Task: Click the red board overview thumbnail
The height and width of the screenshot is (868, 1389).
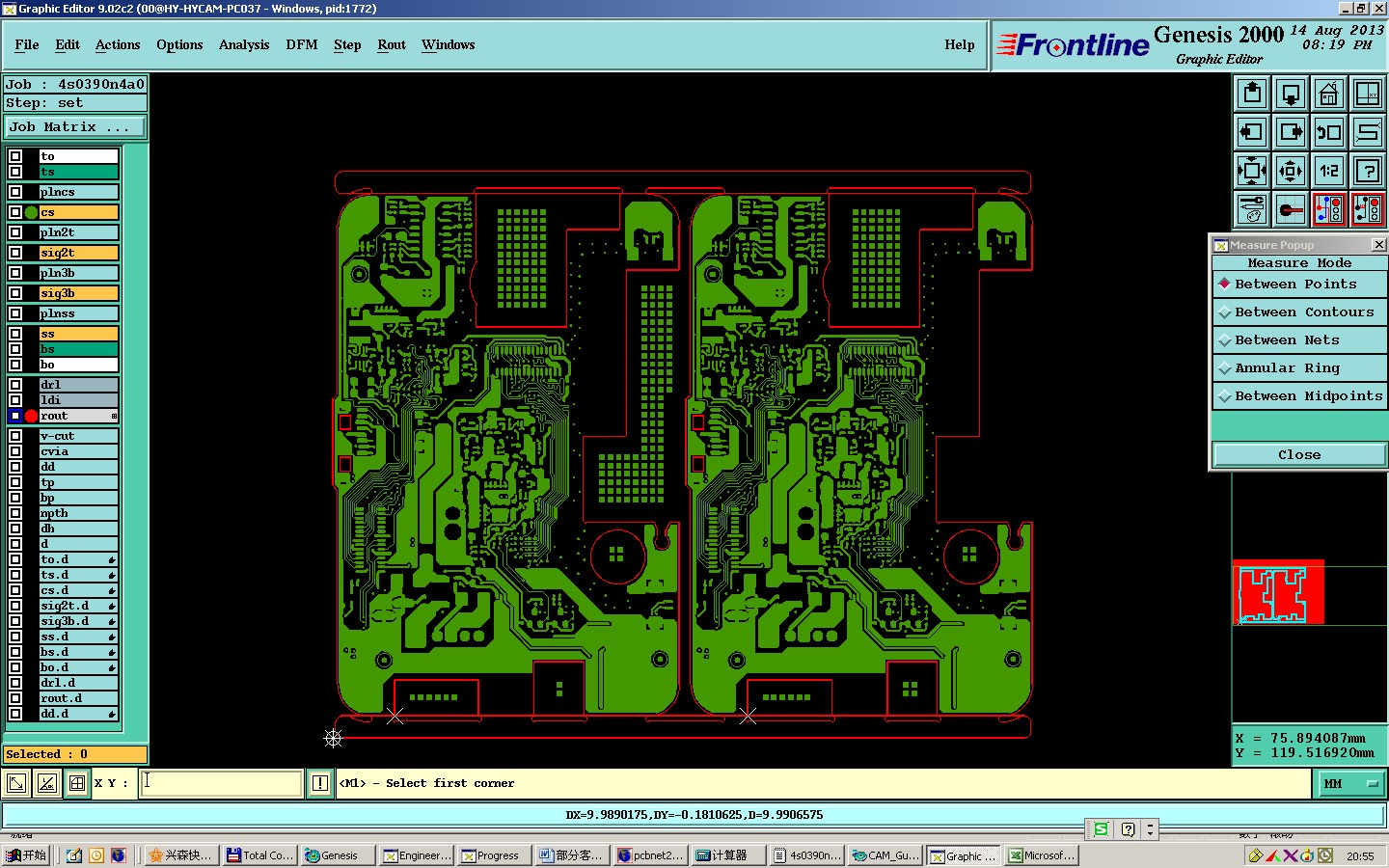Action: click(1278, 592)
